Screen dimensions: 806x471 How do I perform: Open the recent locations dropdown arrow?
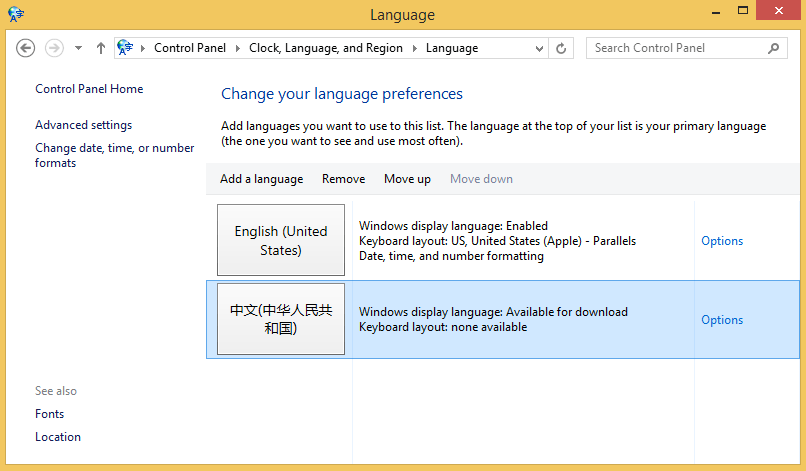[78, 48]
